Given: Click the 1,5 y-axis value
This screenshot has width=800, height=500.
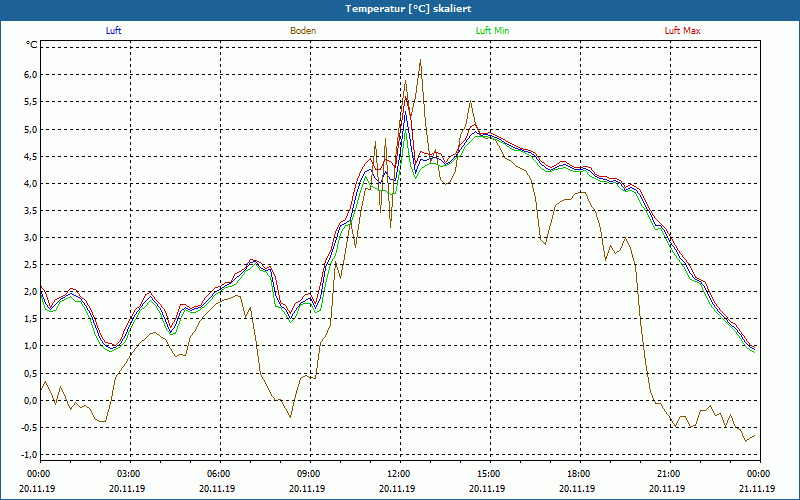Looking at the screenshot, I should click(x=31, y=319).
